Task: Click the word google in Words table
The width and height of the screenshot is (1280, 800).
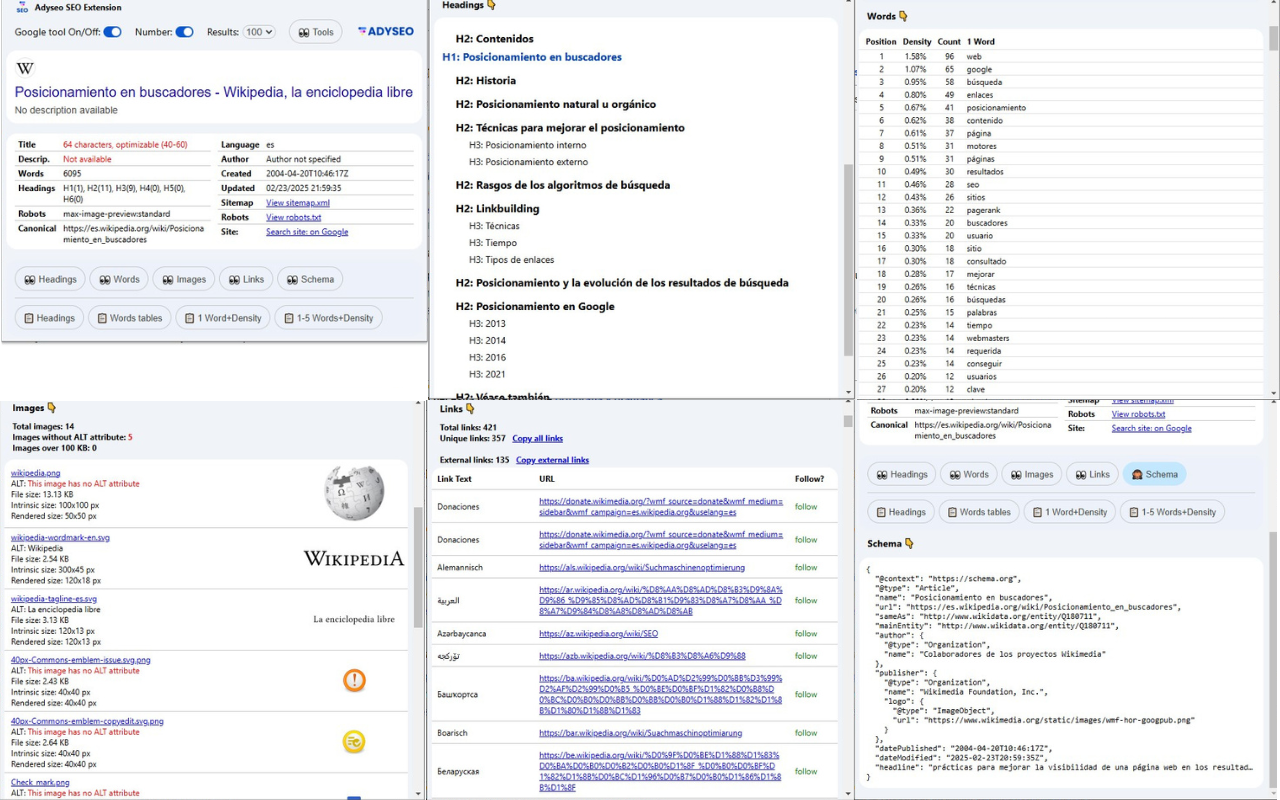Action: click(979, 69)
